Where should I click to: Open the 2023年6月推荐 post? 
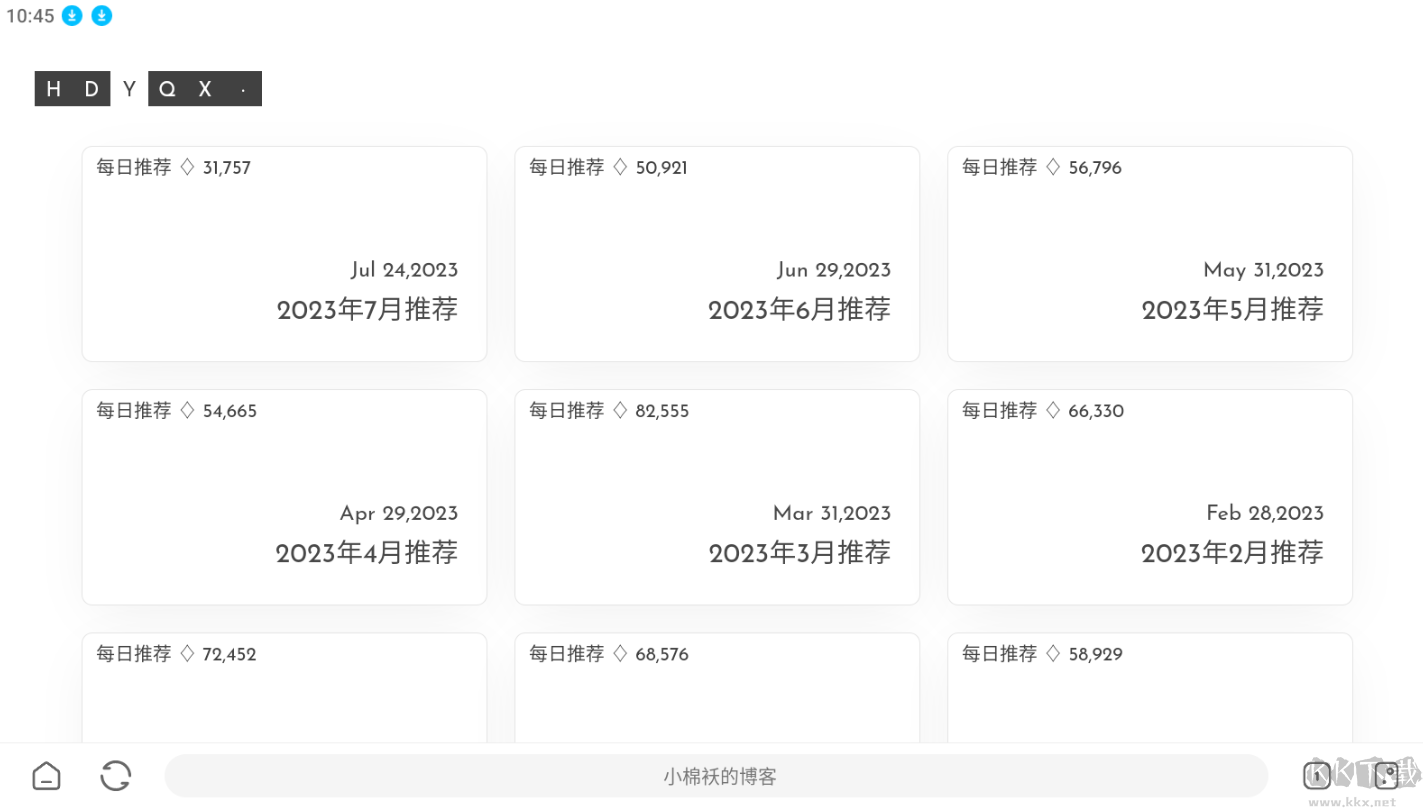[x=800, y=310]
